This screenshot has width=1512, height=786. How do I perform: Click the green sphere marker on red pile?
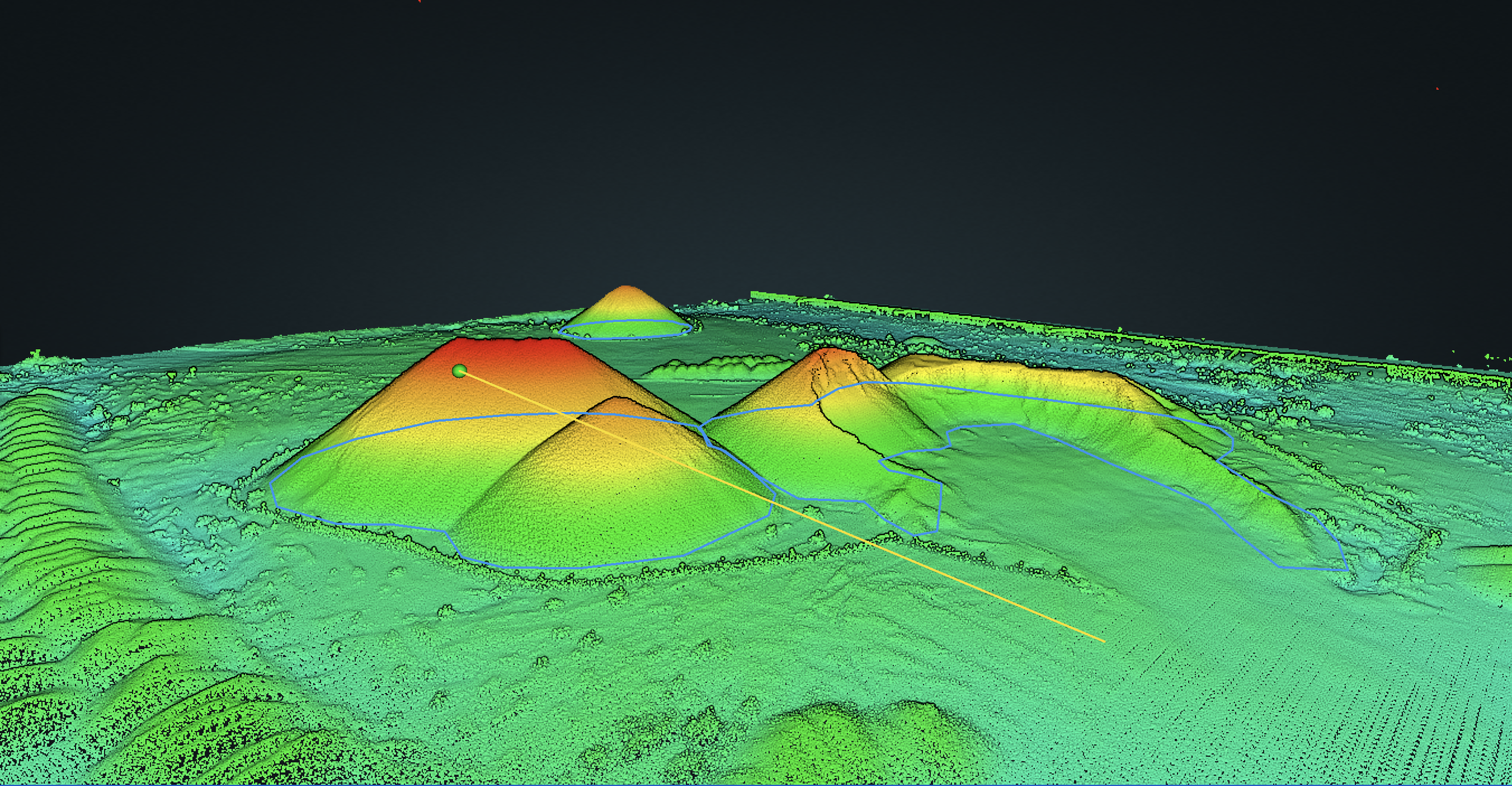[460, 371]
